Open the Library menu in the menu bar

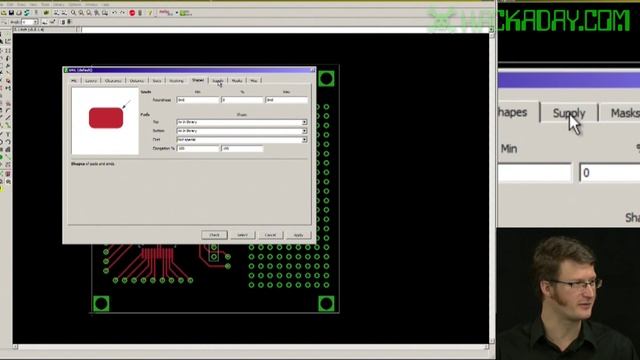(59, 4)
